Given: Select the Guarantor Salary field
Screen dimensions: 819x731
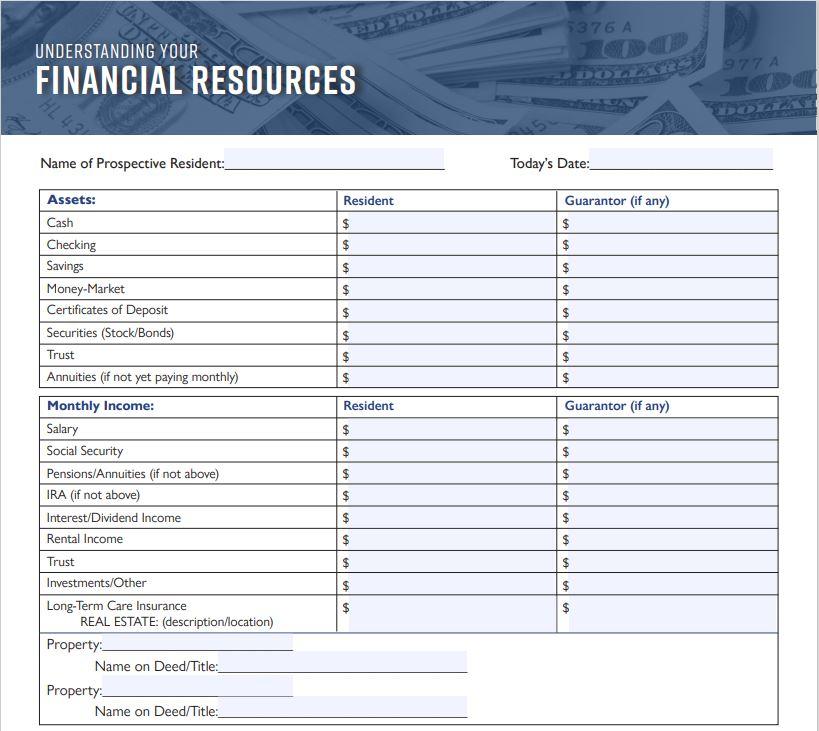Looking at the screenshot, I should click(673, 429).
